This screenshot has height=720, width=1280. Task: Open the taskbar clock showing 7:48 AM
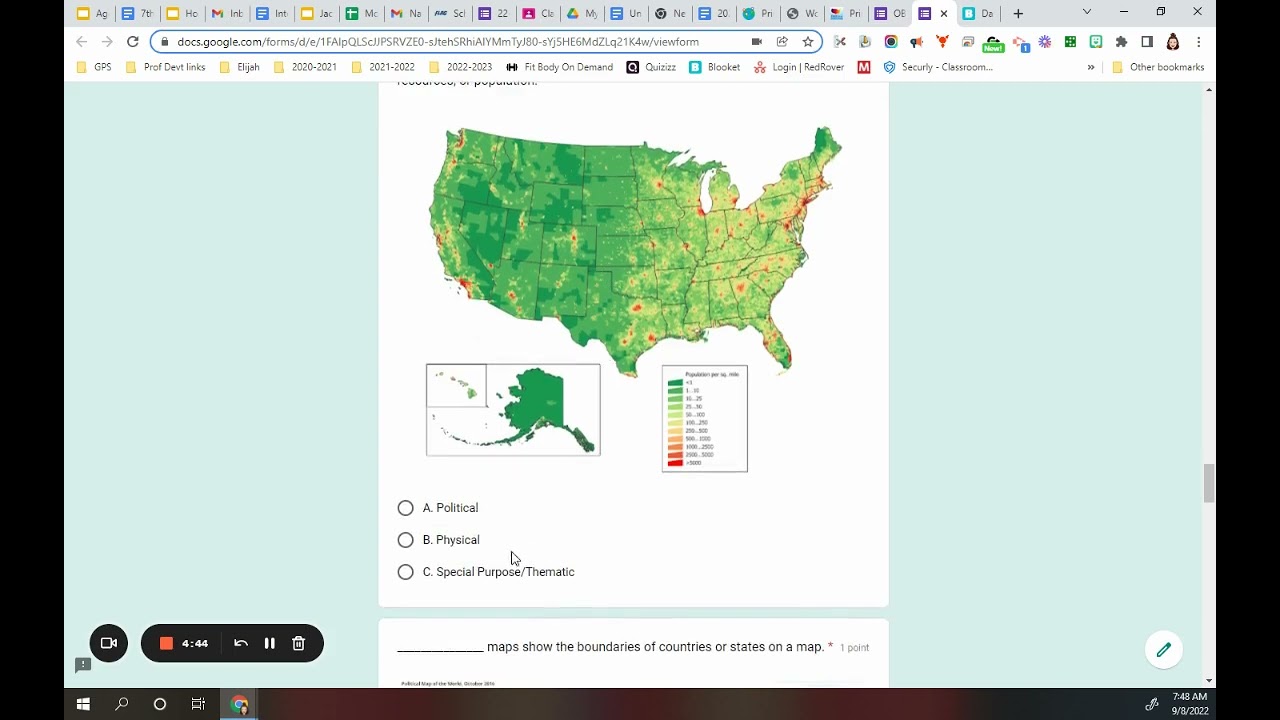pyautogui.click(x=1189, y=704)
